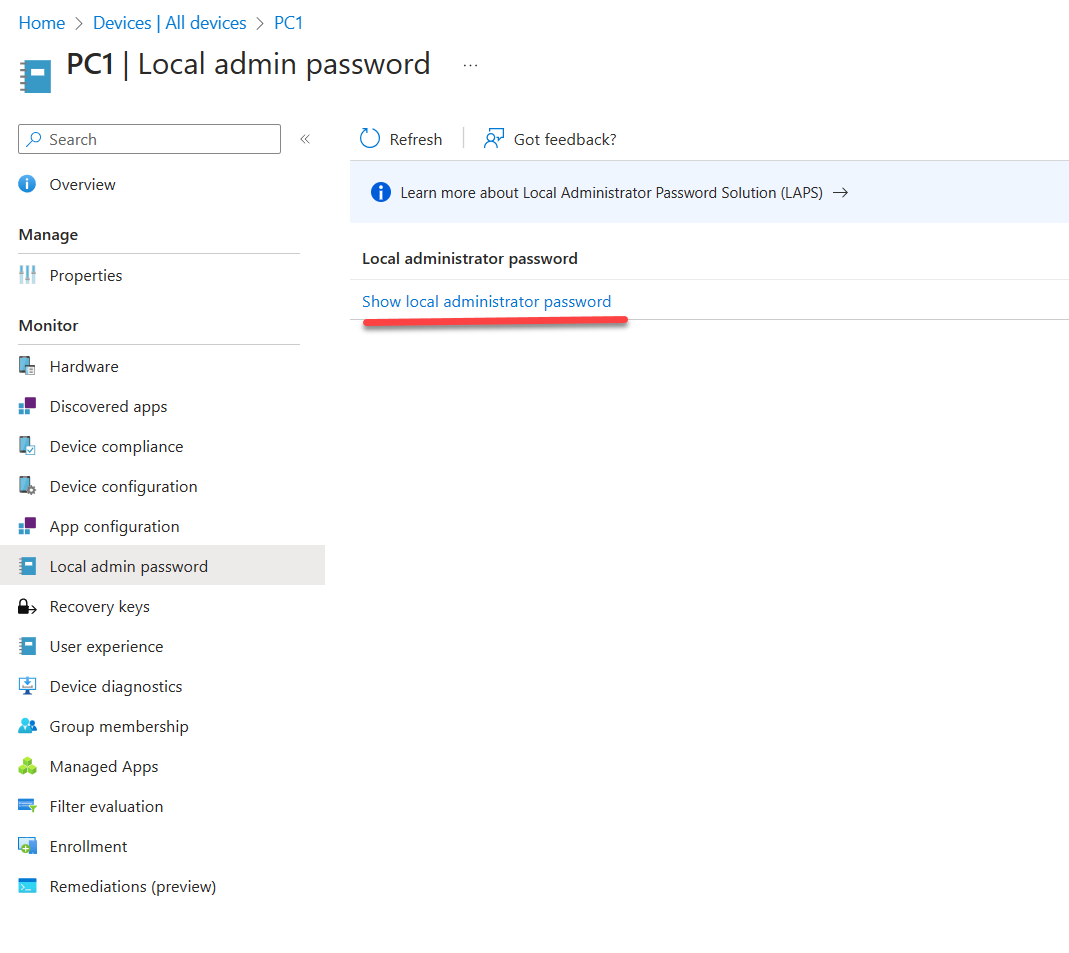Select Device configuration in the sidebar

point(123,486)
